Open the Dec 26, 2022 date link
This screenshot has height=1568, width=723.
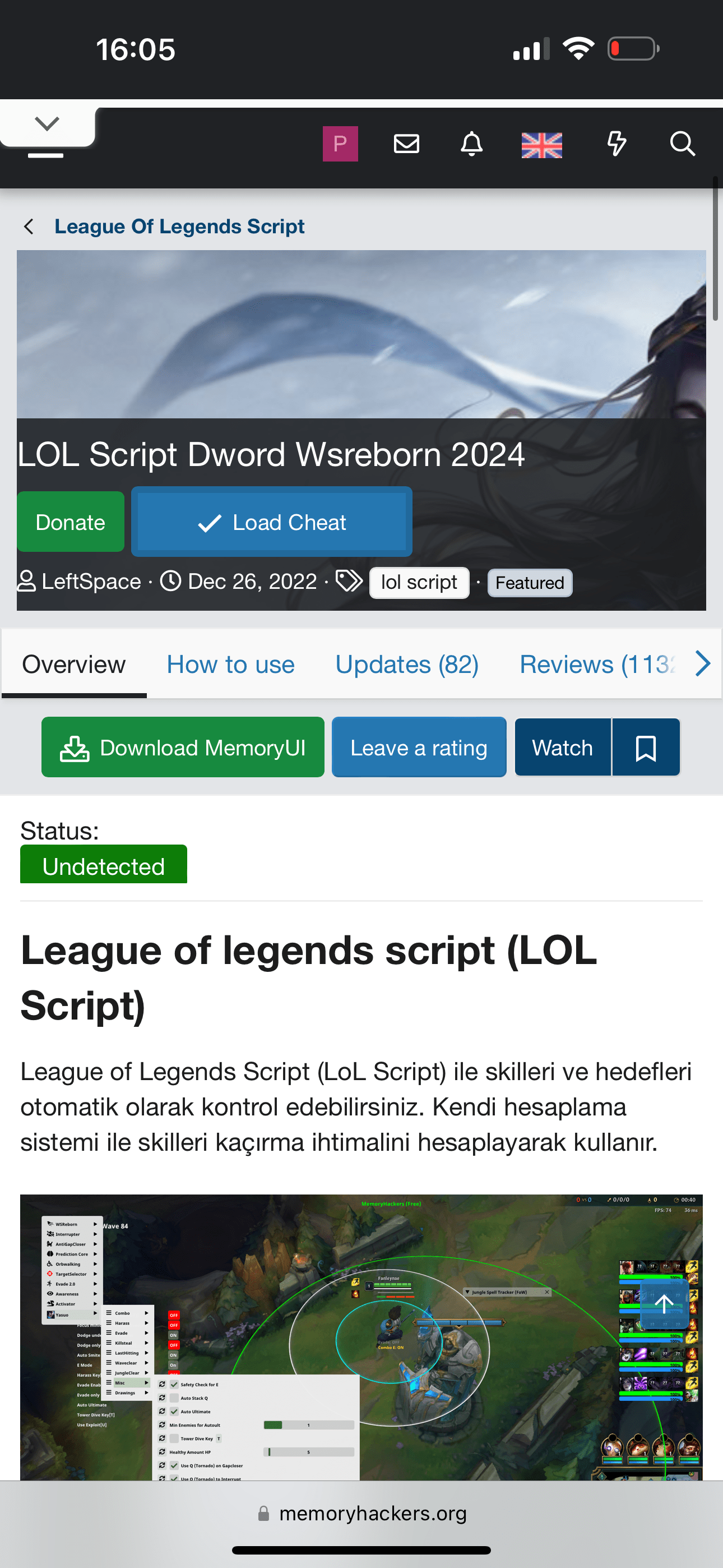[x=252, y=582]
